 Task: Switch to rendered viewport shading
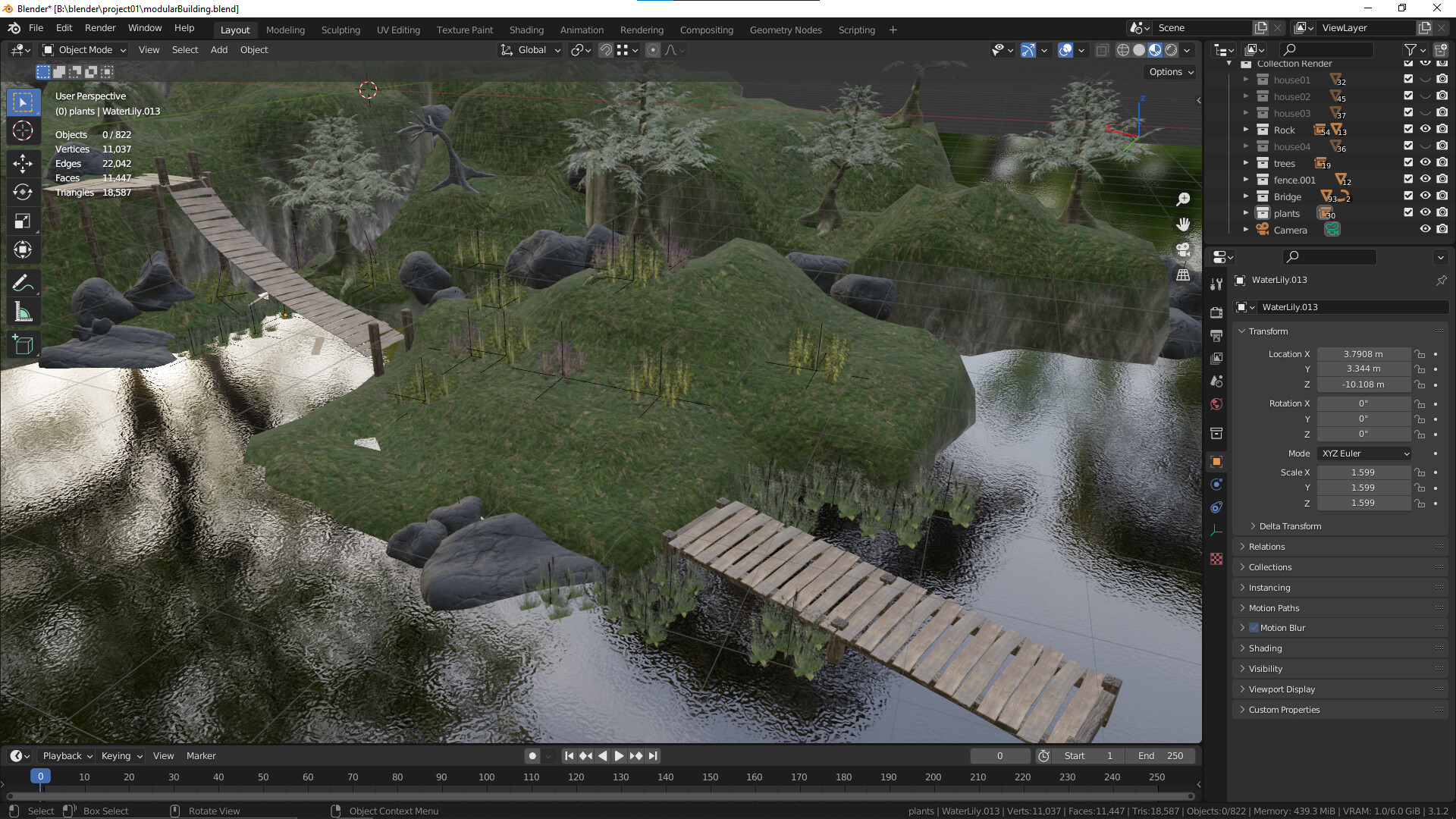1171,50
